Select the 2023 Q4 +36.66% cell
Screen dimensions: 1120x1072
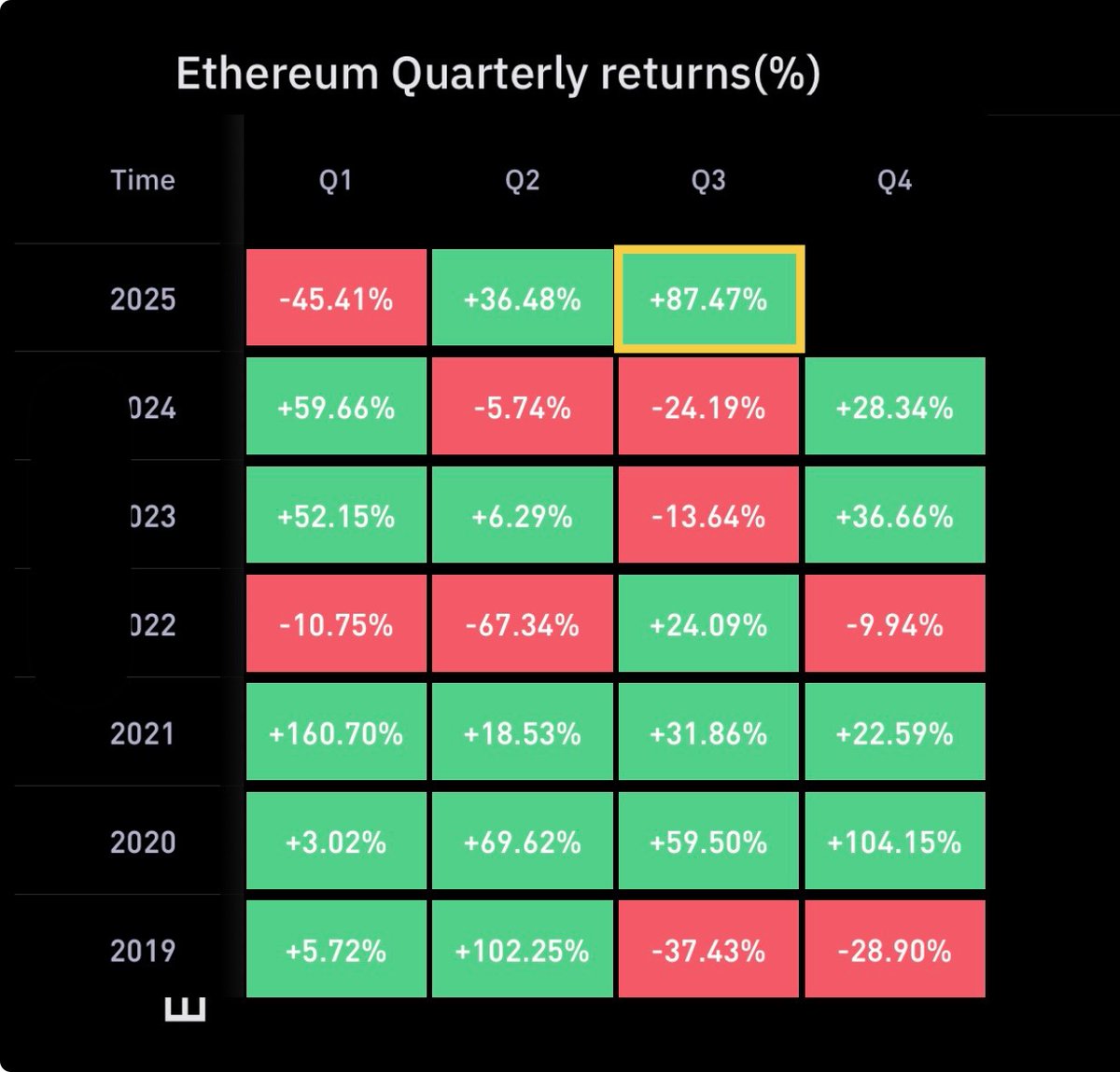click(895, 516)
